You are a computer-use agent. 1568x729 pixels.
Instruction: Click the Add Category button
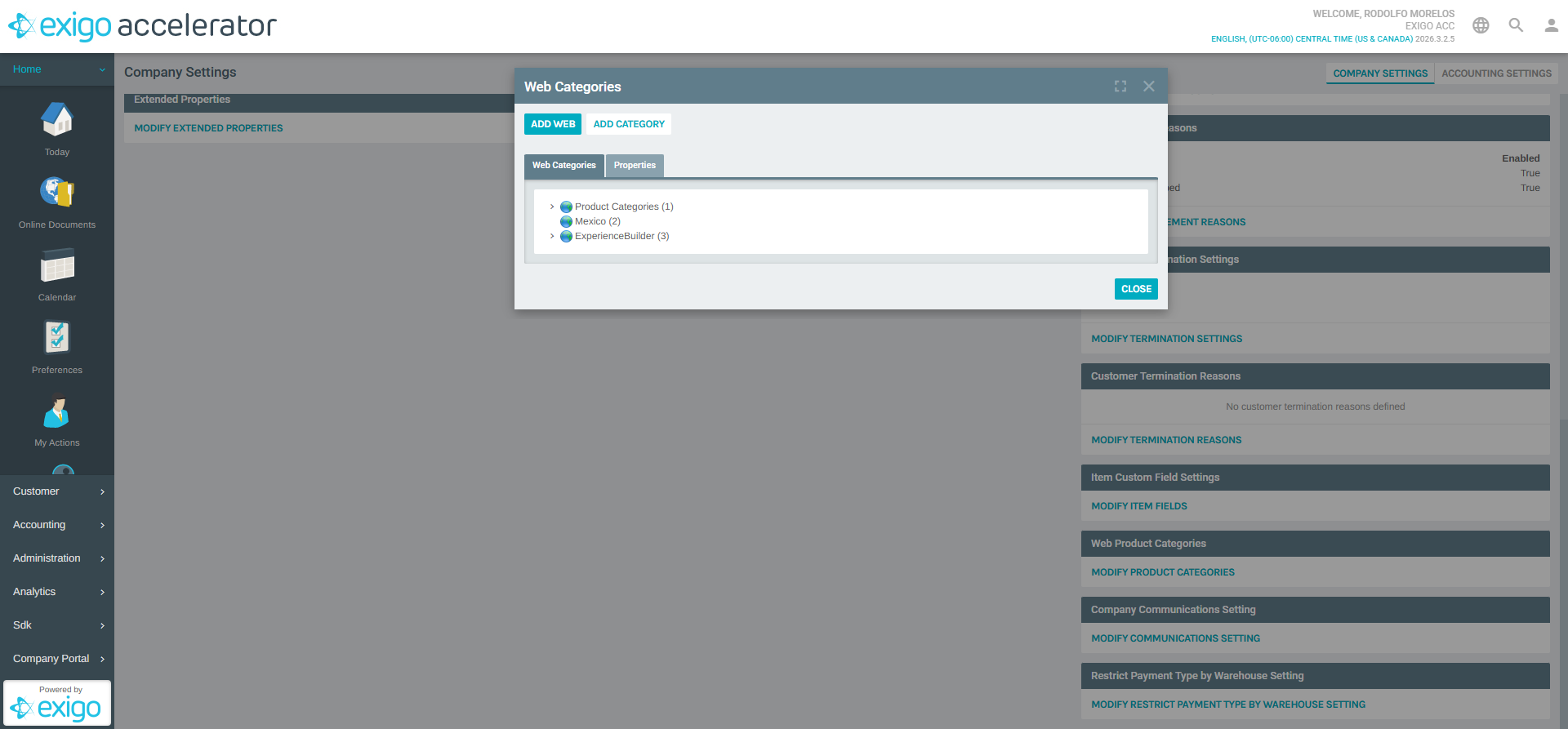click(x=629, y=124)
